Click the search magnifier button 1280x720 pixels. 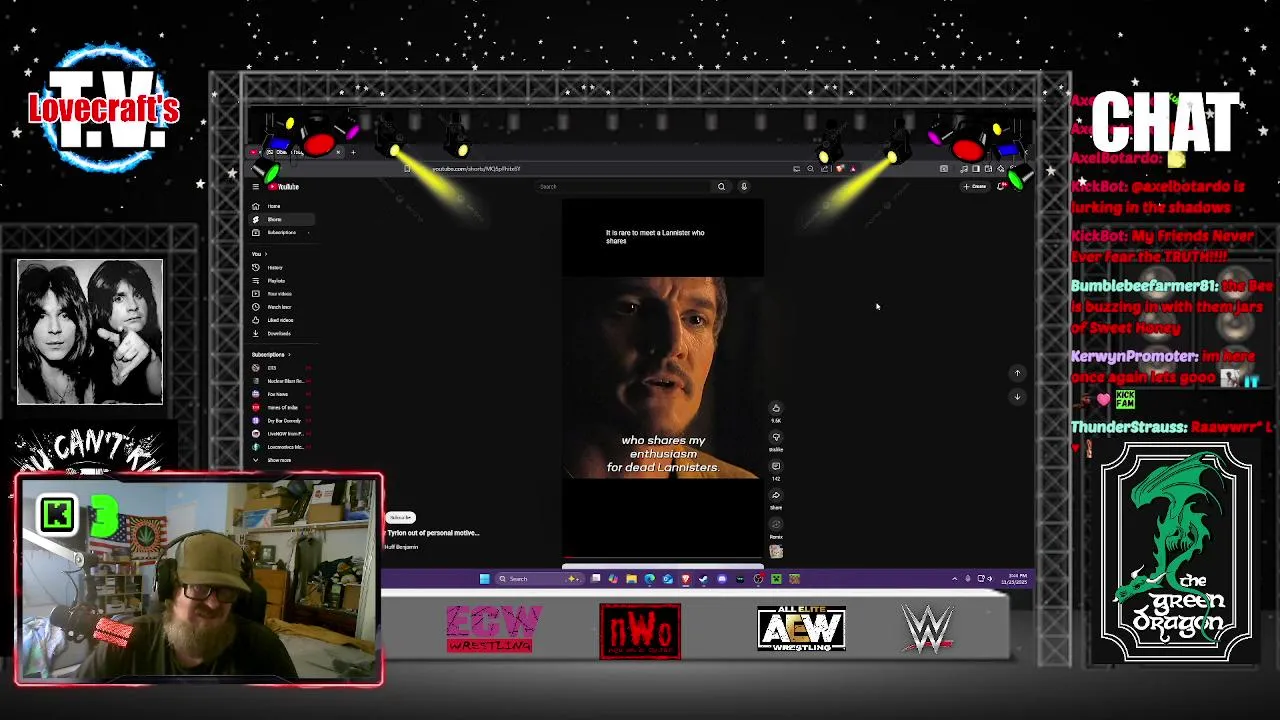721,186
